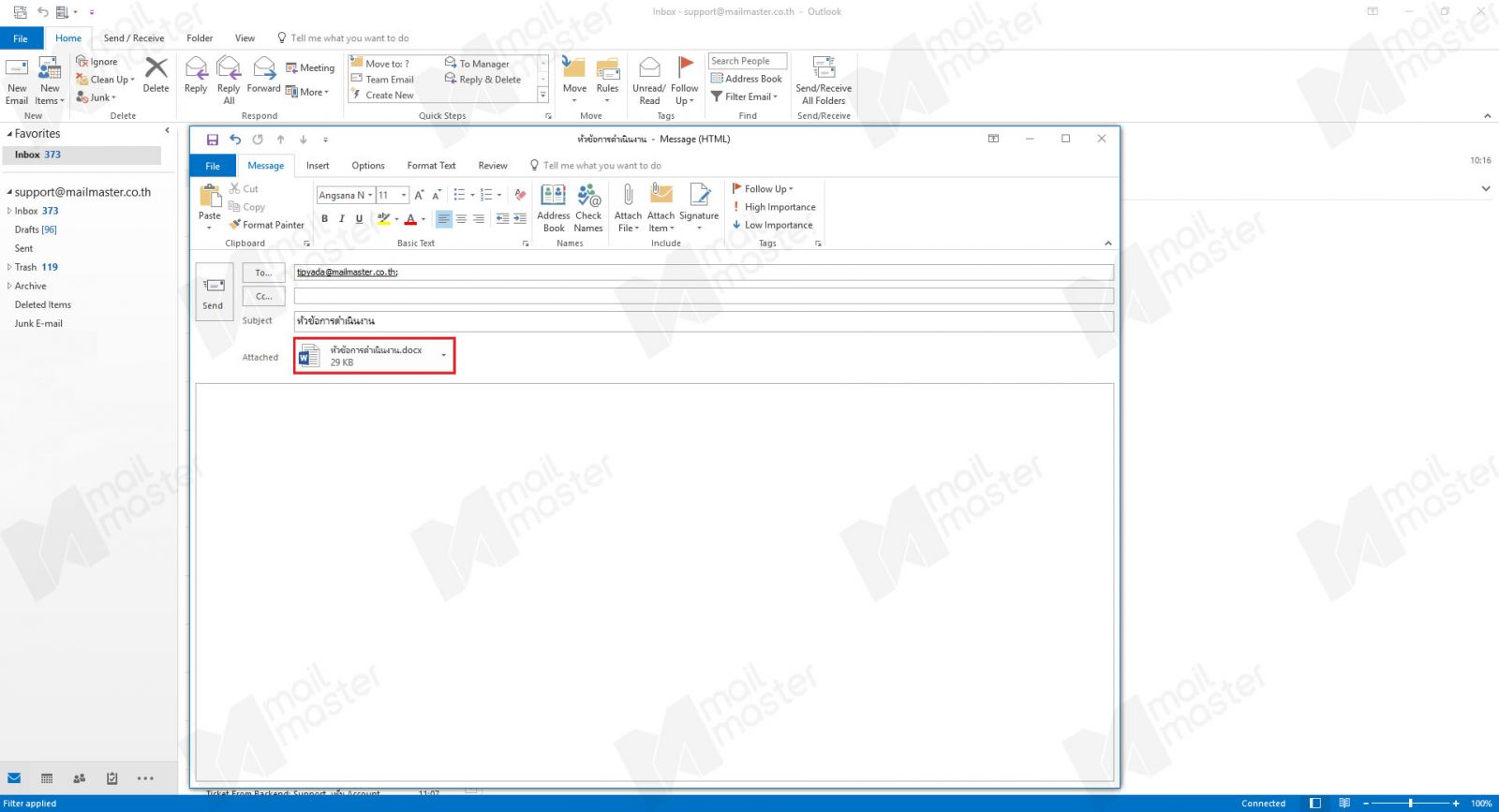Open the attached docx file's dropdown arrow
Screen dimensions: 1499x812
(x=444, y=355)
